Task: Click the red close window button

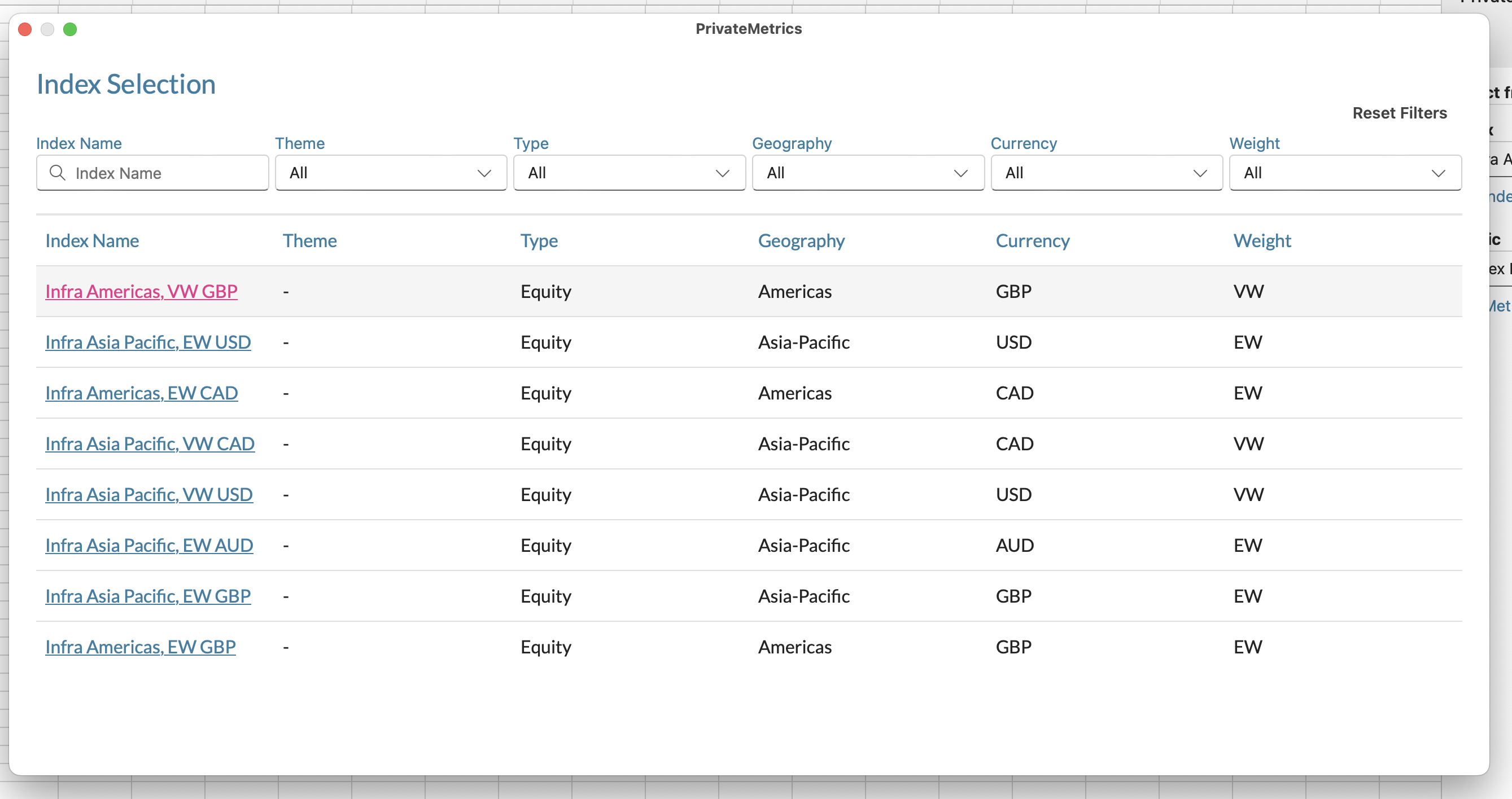Action: coord(25,29)
